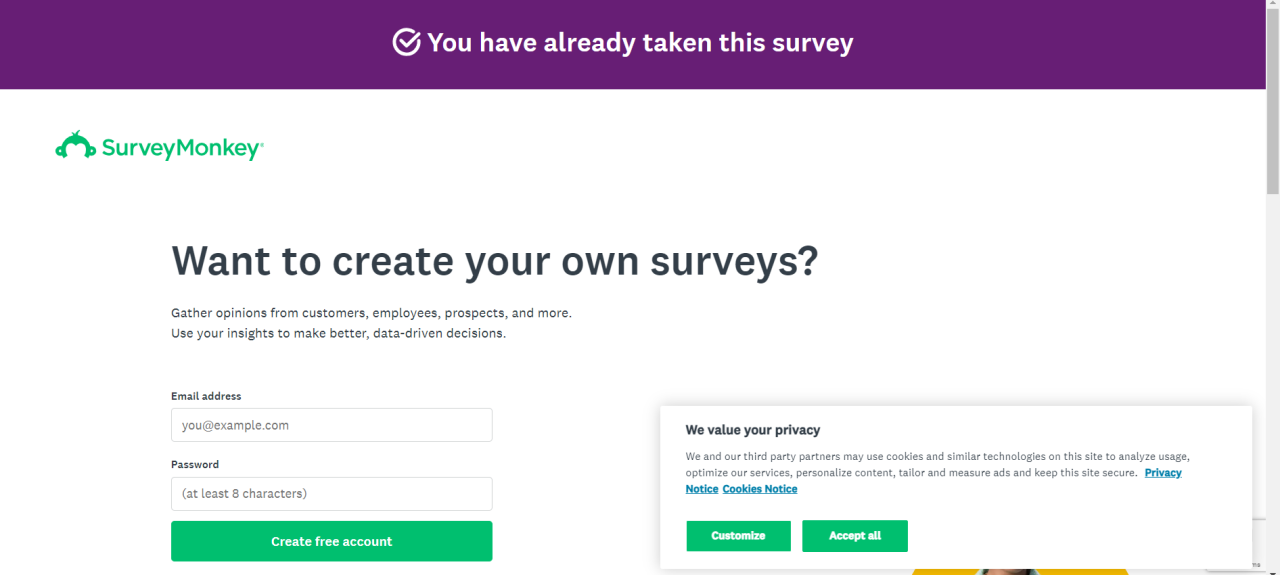Open cookie settings with the Customize button
1280x575 pixels.
pyautogui.click(x=738, y=536)
